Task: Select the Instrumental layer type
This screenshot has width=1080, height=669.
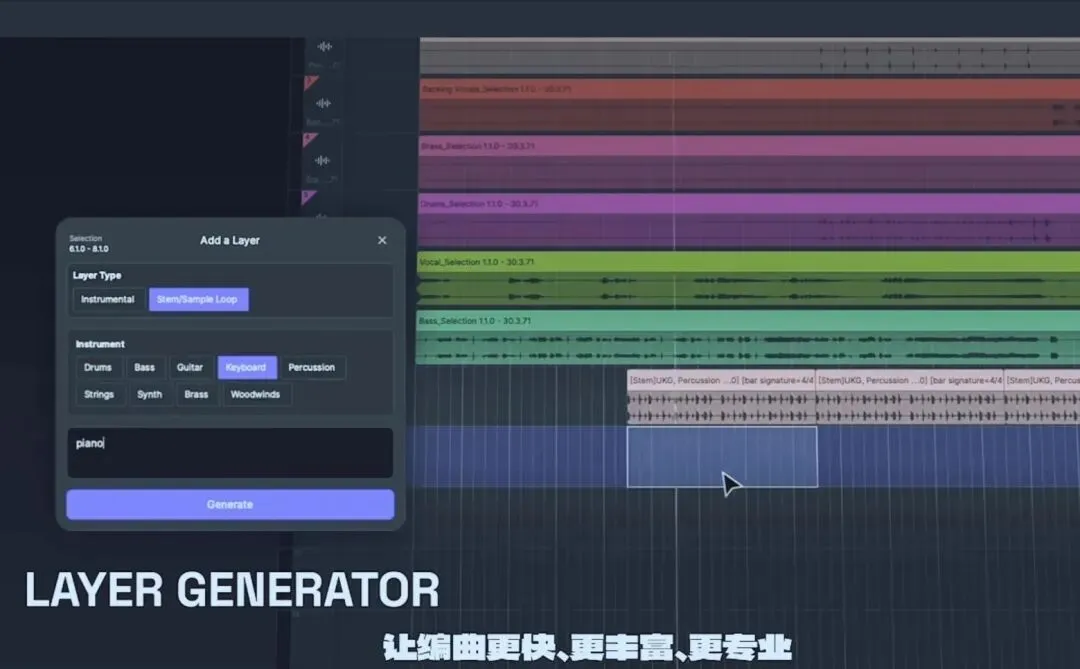Action: (x=107, y=300)
